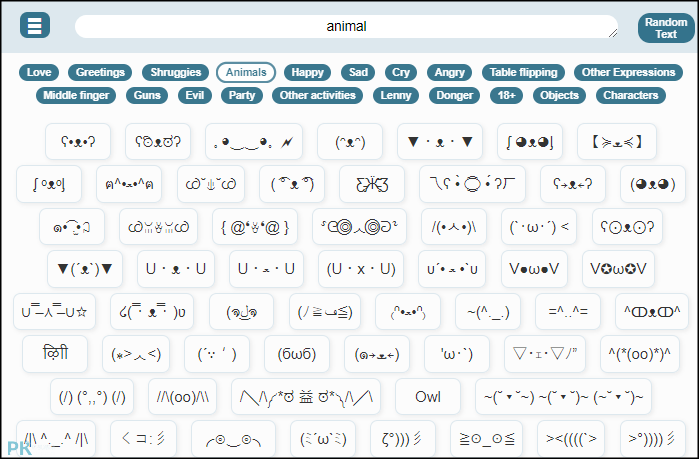Copy the ▽･ｪ･▽ﾉ" dog emoticon
699x459 pixels.
(x=545, y=354)
